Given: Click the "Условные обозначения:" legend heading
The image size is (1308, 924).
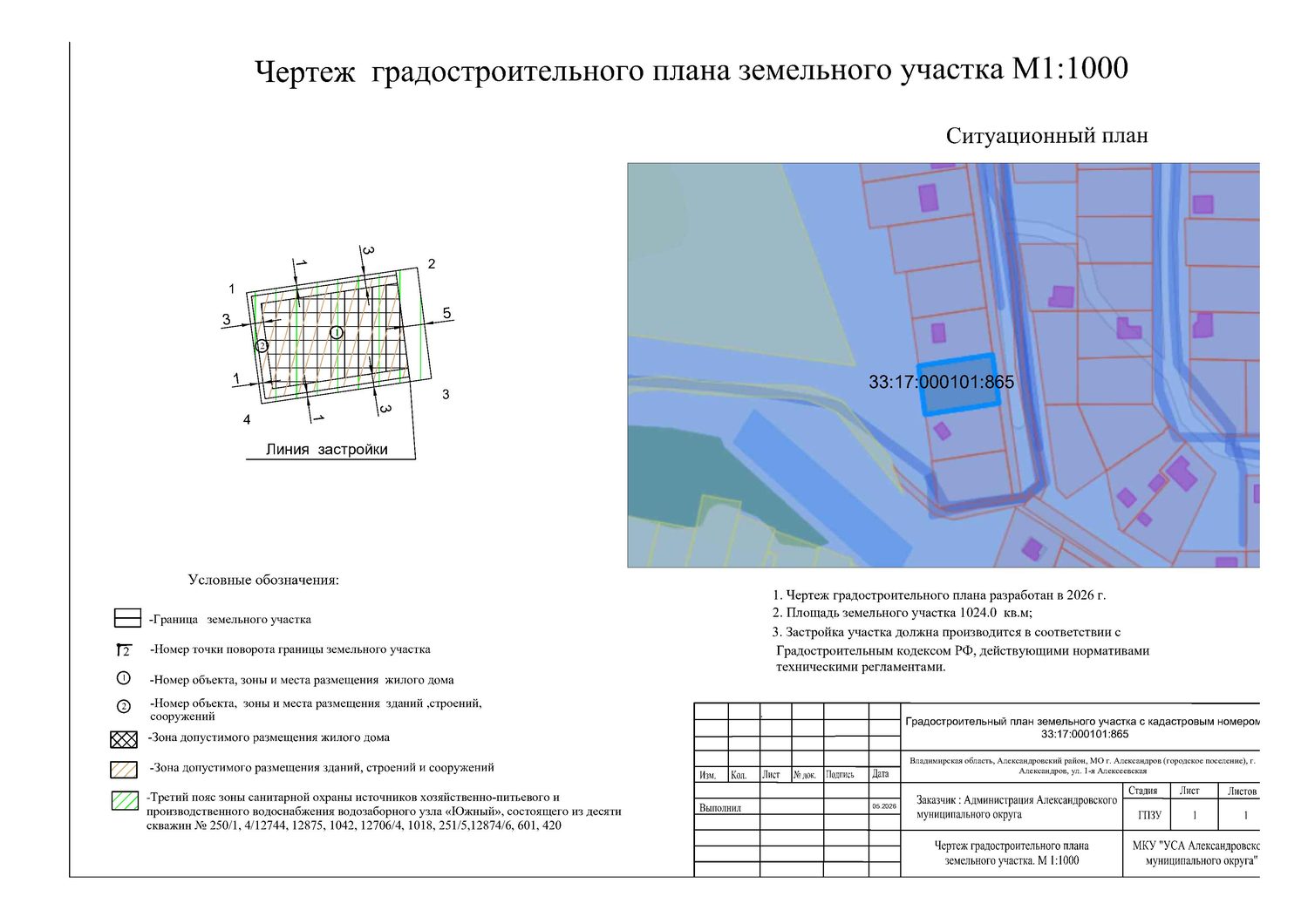Looking at the screenshot, I should pos(263,580).
